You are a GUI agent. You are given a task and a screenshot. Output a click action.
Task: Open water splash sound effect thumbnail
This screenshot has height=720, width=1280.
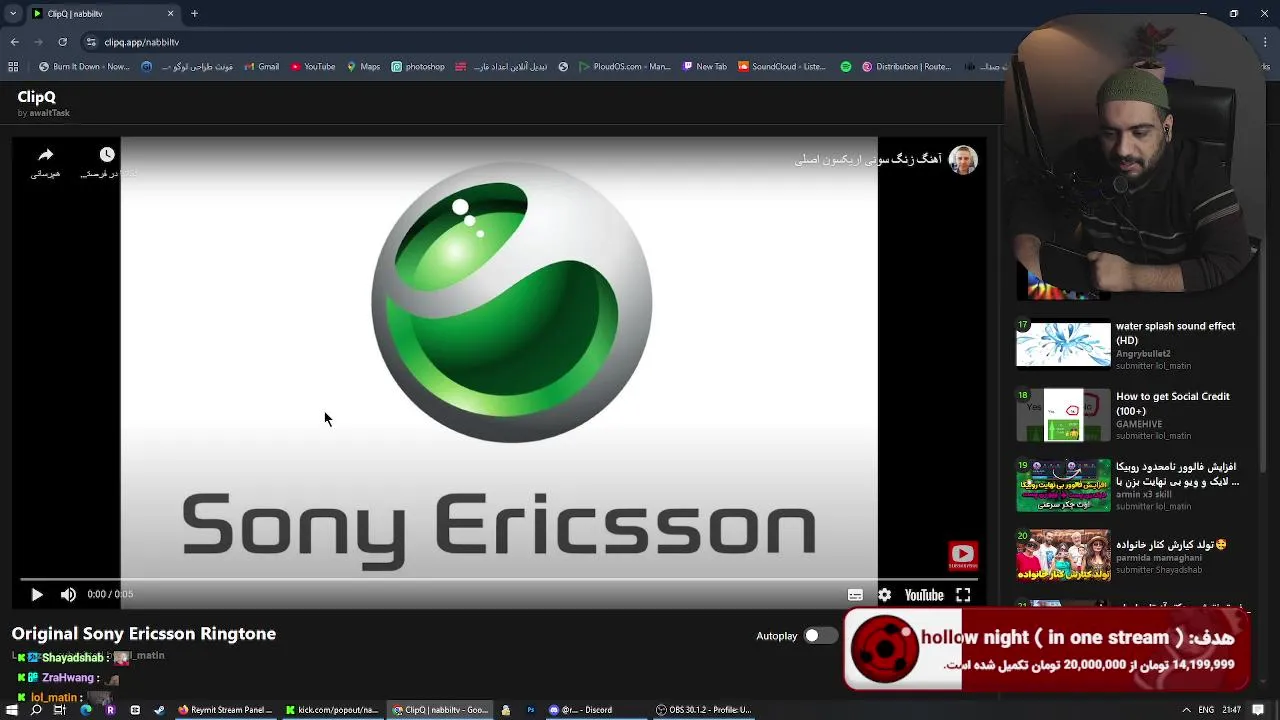pyautogui.click(x=1063, y=344)
